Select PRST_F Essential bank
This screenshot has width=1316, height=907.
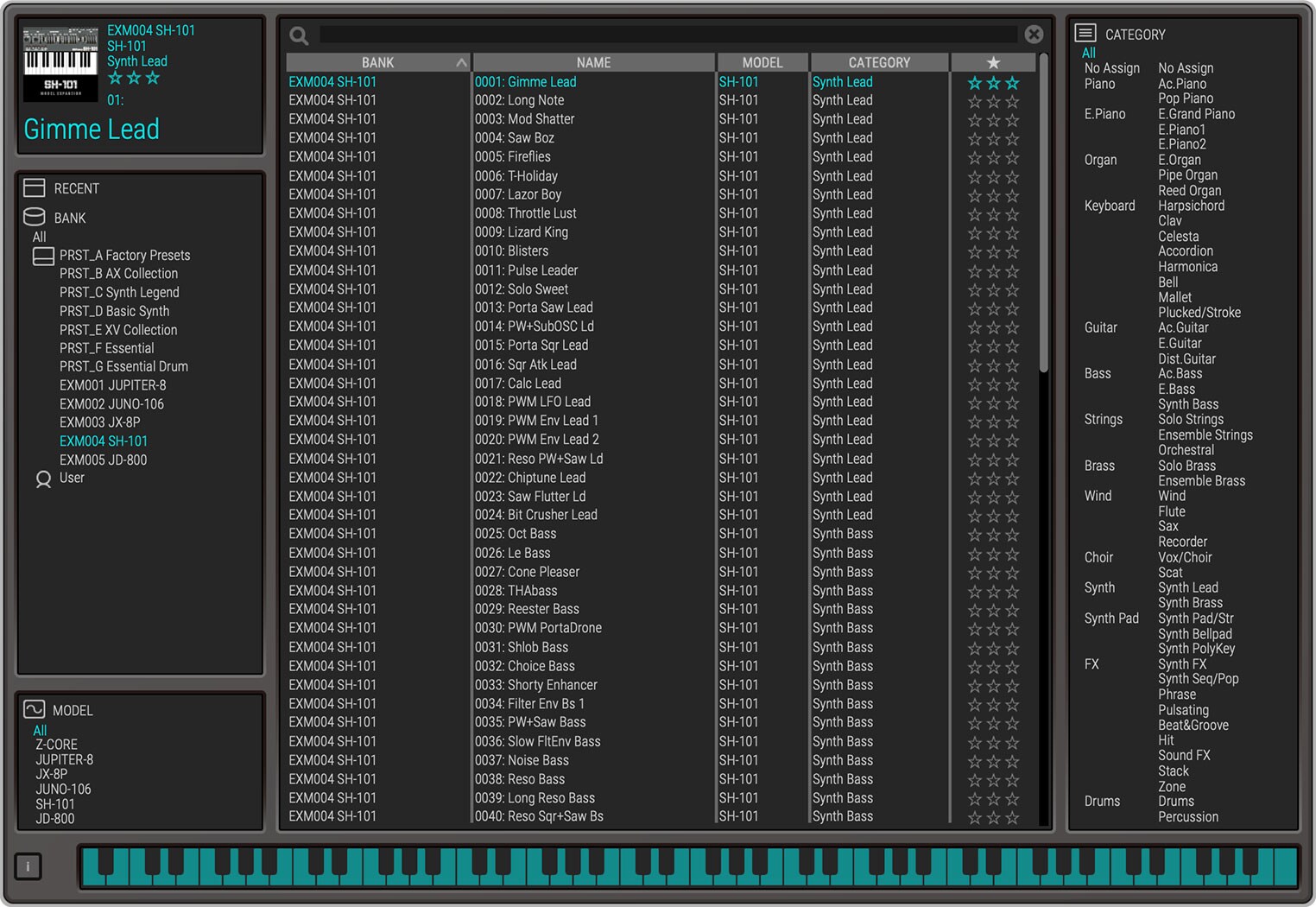coord(106,347)
